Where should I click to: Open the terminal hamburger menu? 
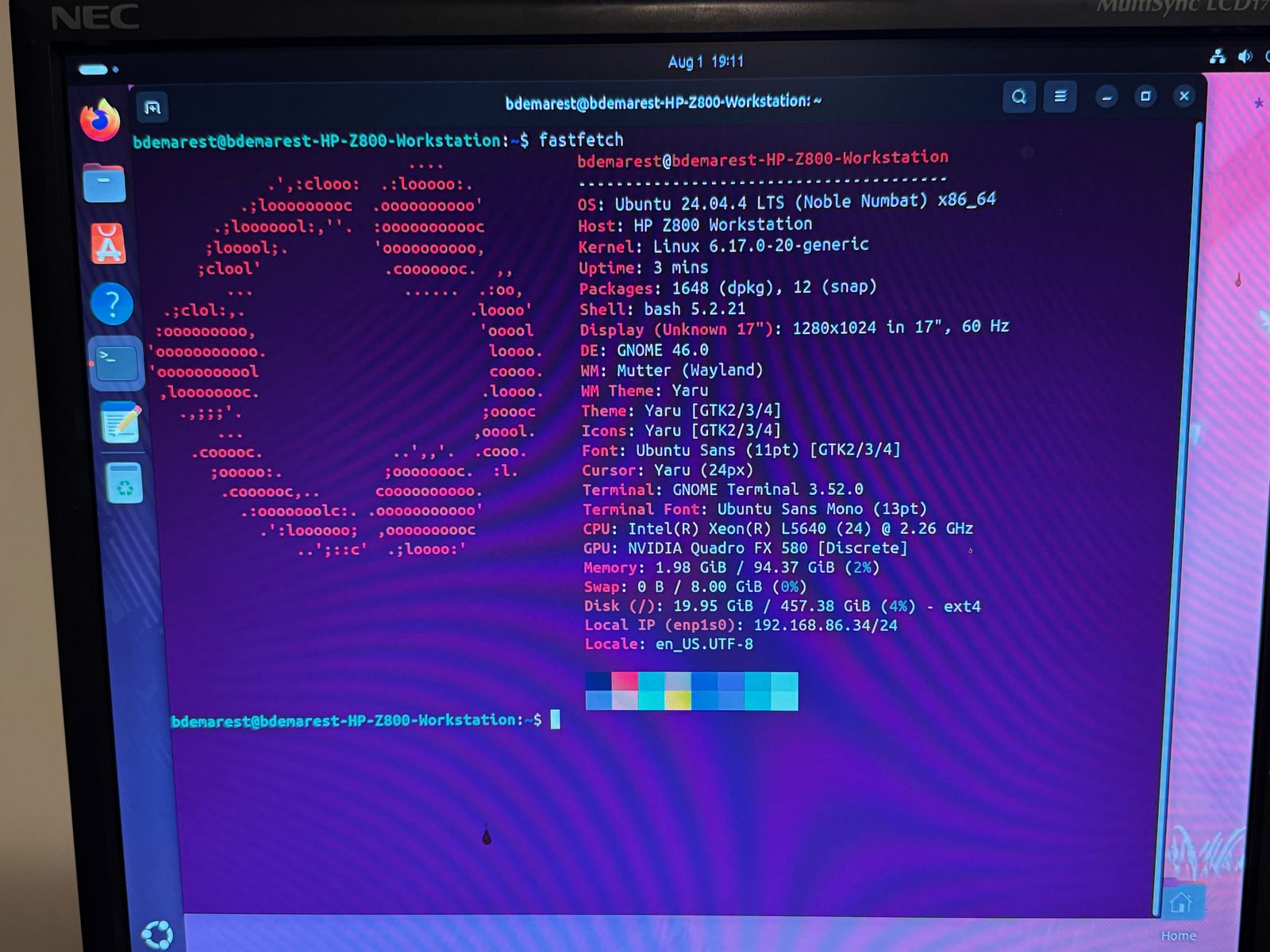1060,97
